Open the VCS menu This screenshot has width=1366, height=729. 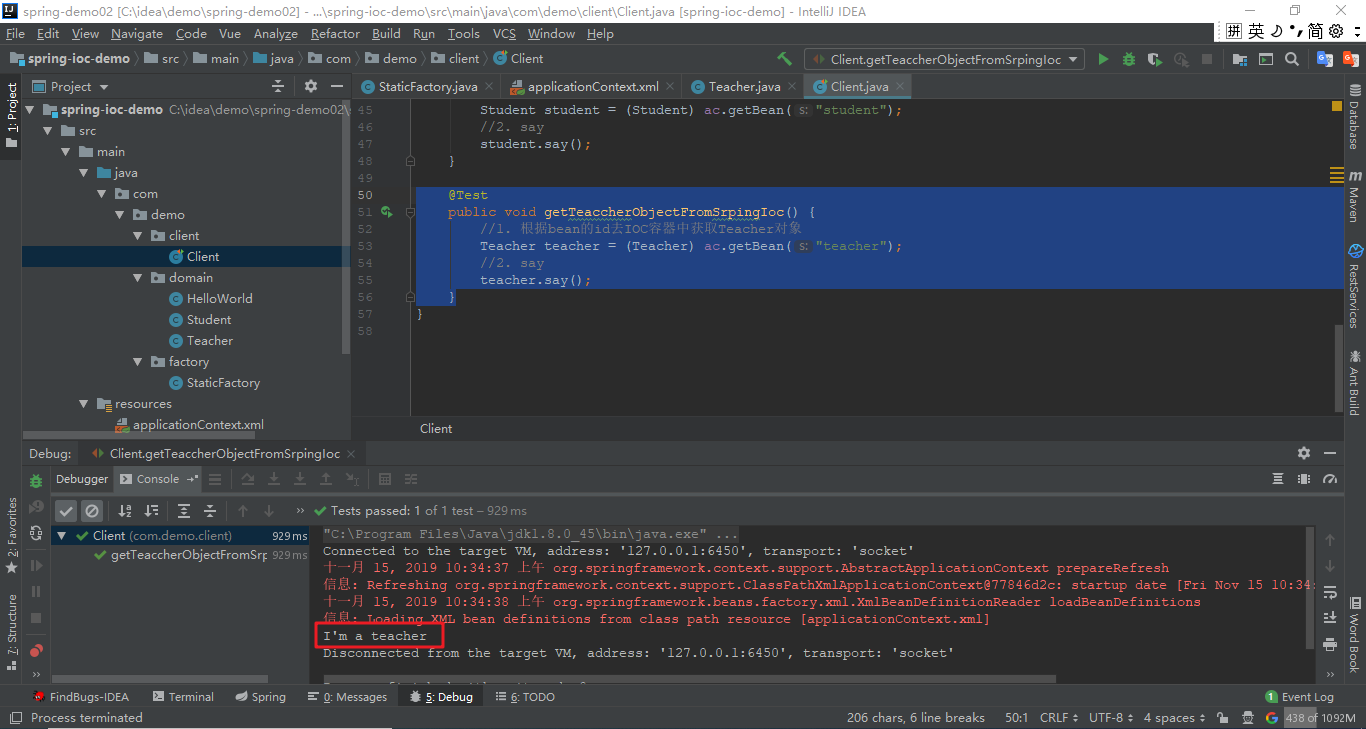(504, 34)
